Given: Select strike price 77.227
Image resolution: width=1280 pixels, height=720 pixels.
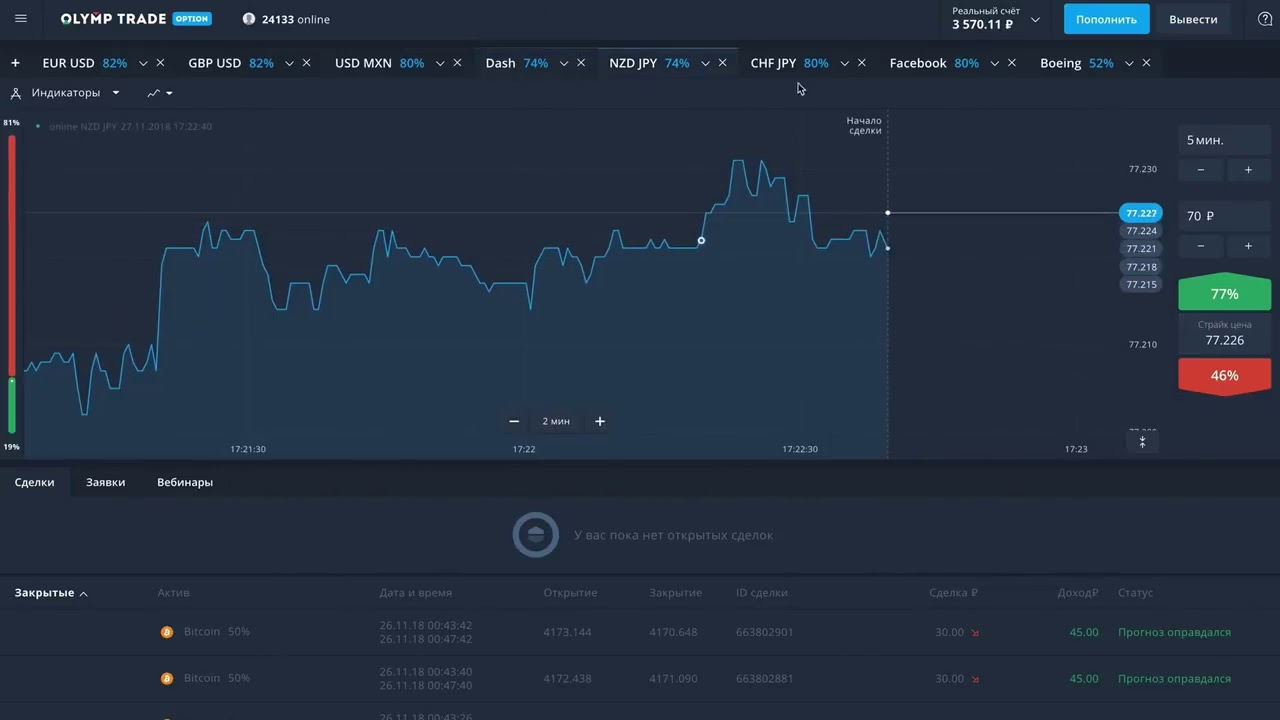Looking at the screenshot, I should pos(1141,213).
